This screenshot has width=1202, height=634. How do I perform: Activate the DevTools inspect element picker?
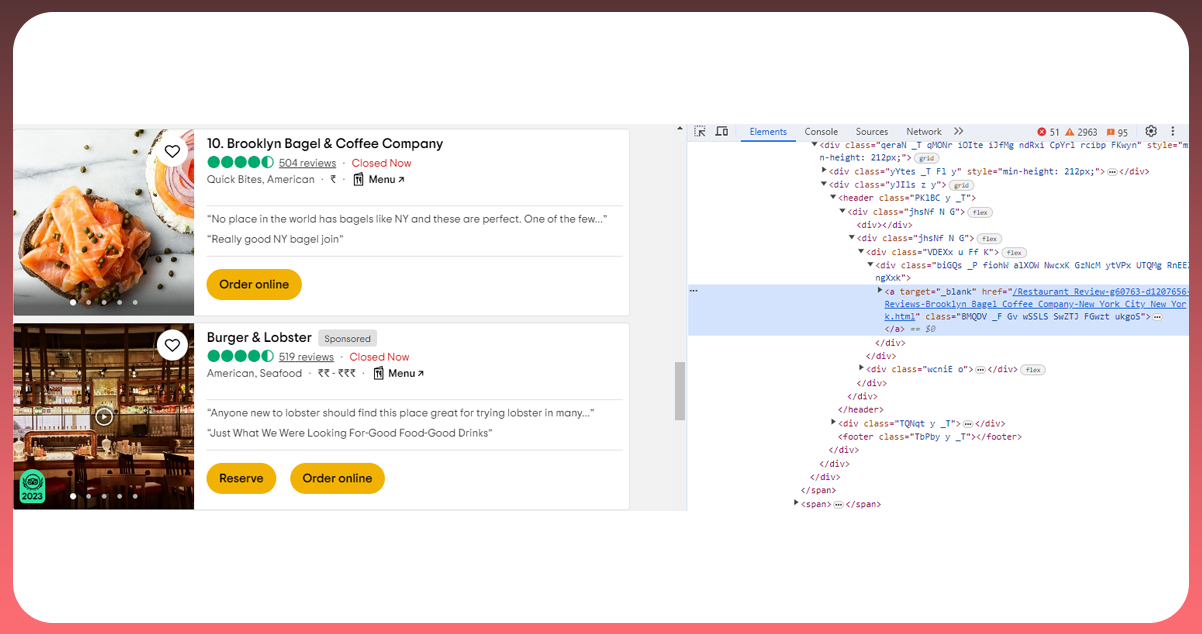(700, 131)
